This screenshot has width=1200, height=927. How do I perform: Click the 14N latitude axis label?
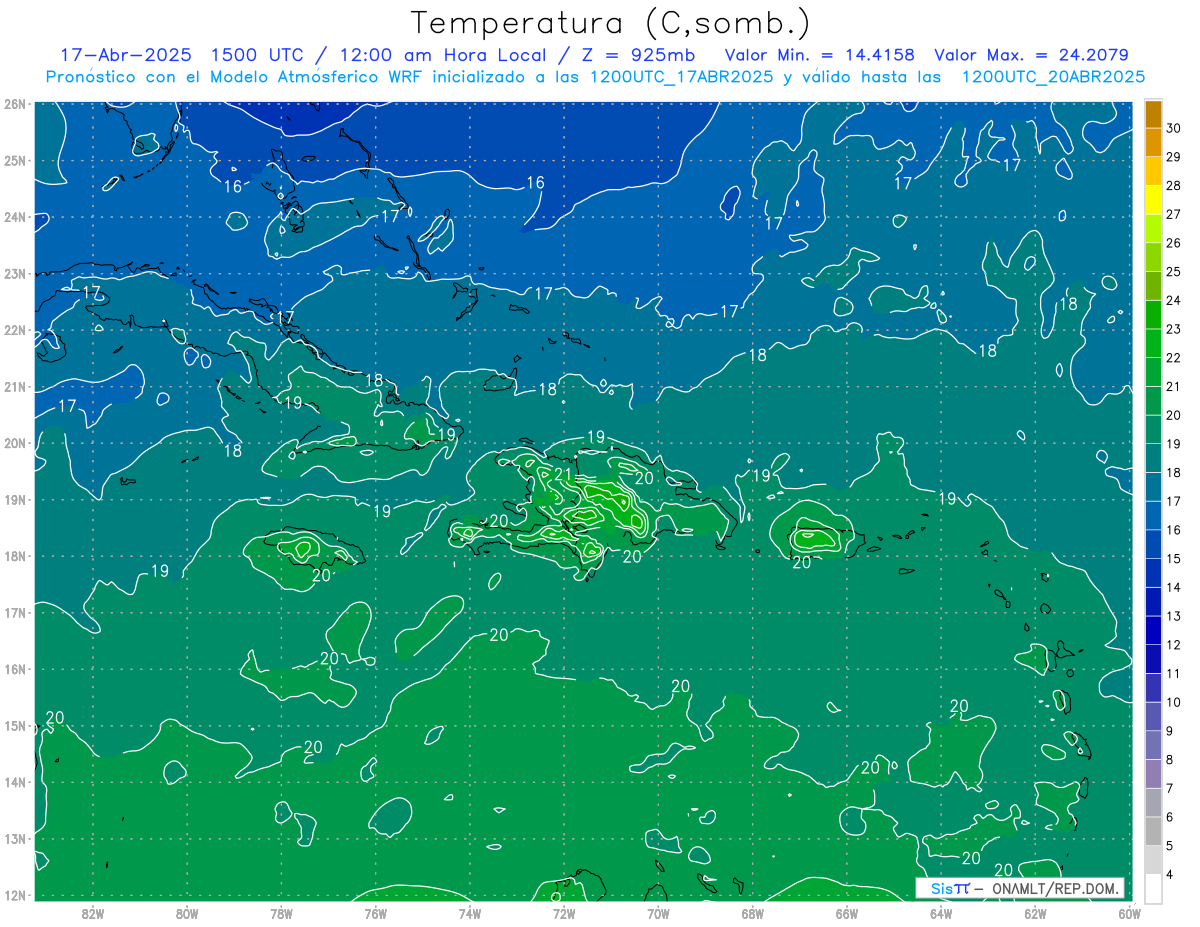15,782
